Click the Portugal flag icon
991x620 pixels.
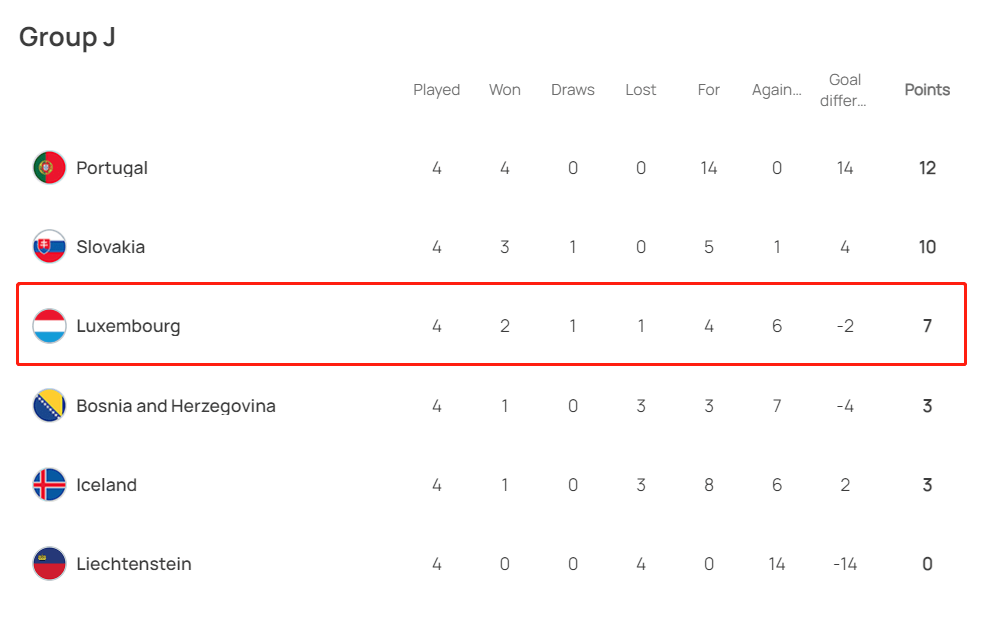pyautogui.click(x=49, y=167)
